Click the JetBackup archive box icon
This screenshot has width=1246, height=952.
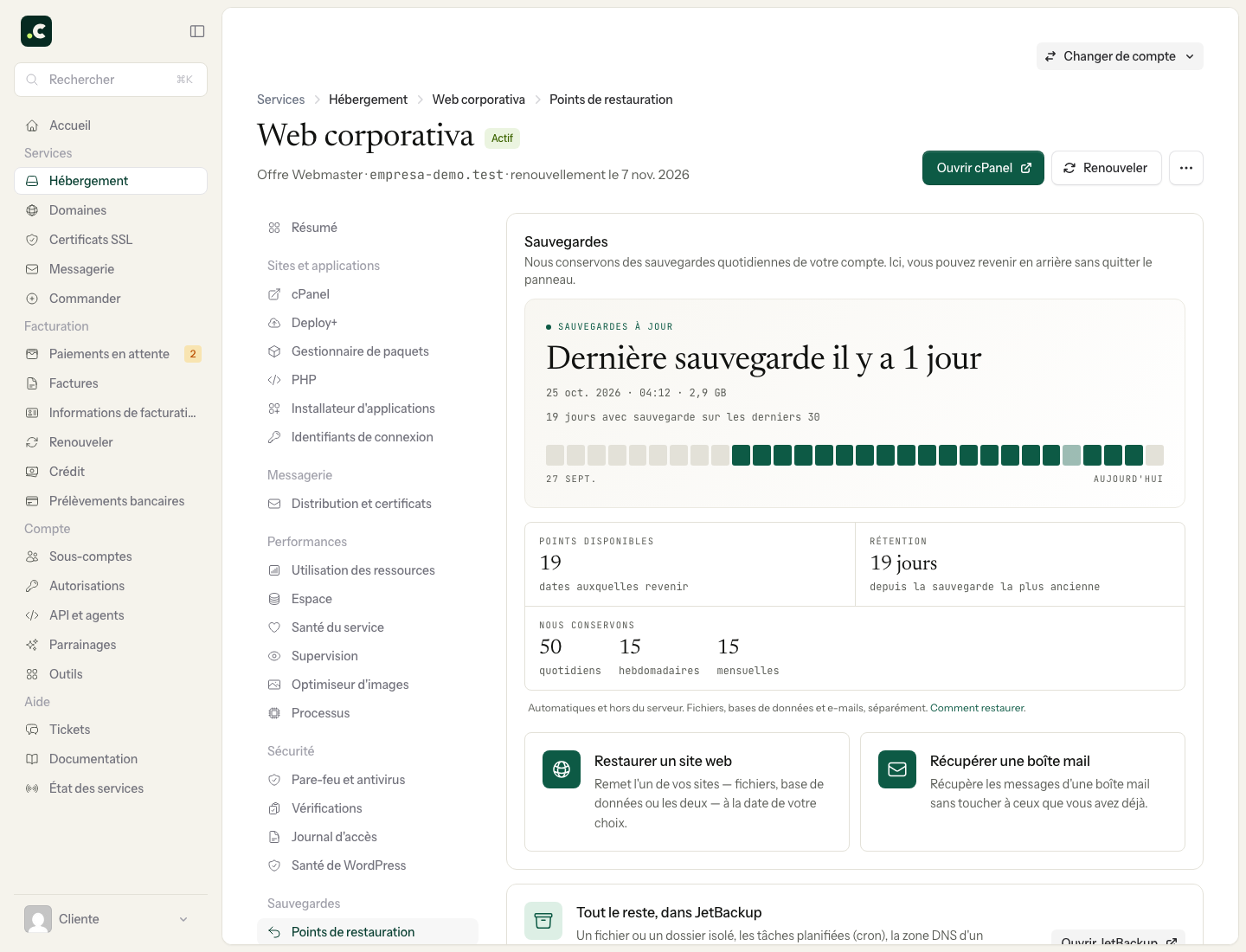[x=543, y=921]
